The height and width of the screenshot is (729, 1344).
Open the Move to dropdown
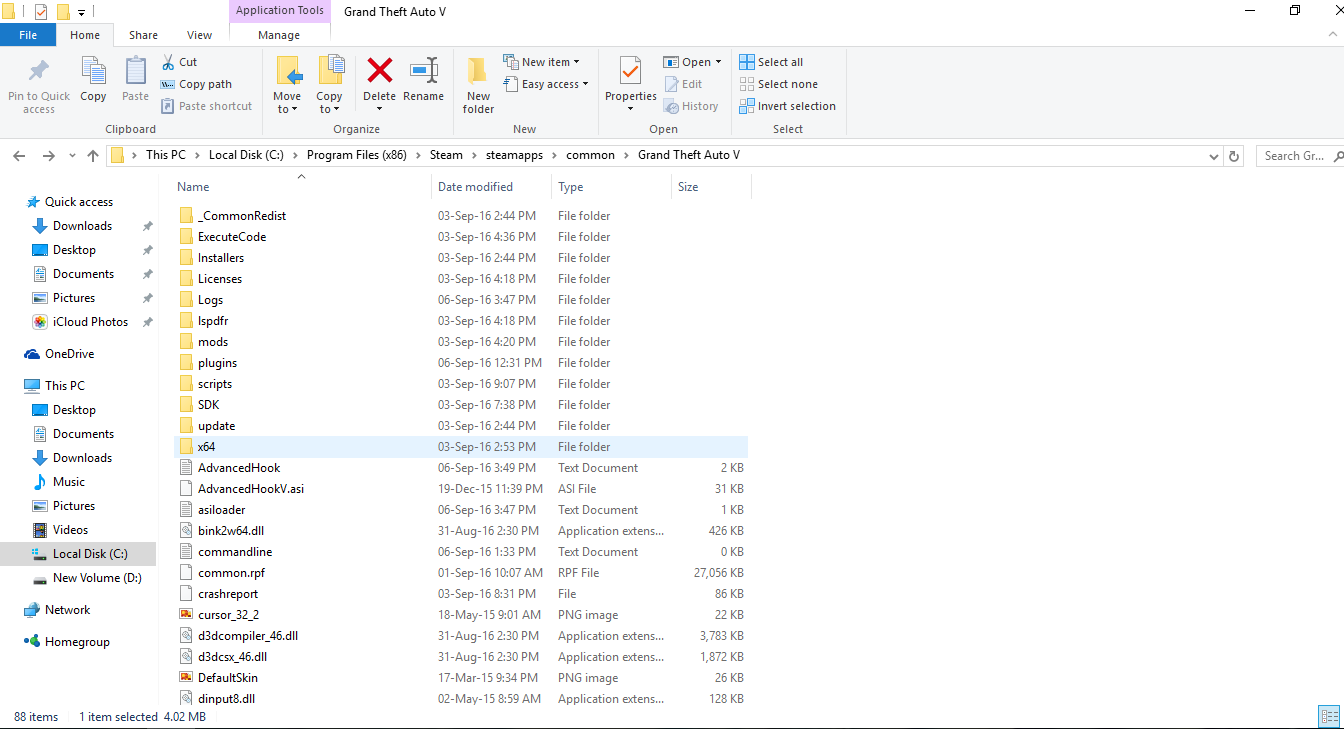pyautogui.click(x=287, y=103)
